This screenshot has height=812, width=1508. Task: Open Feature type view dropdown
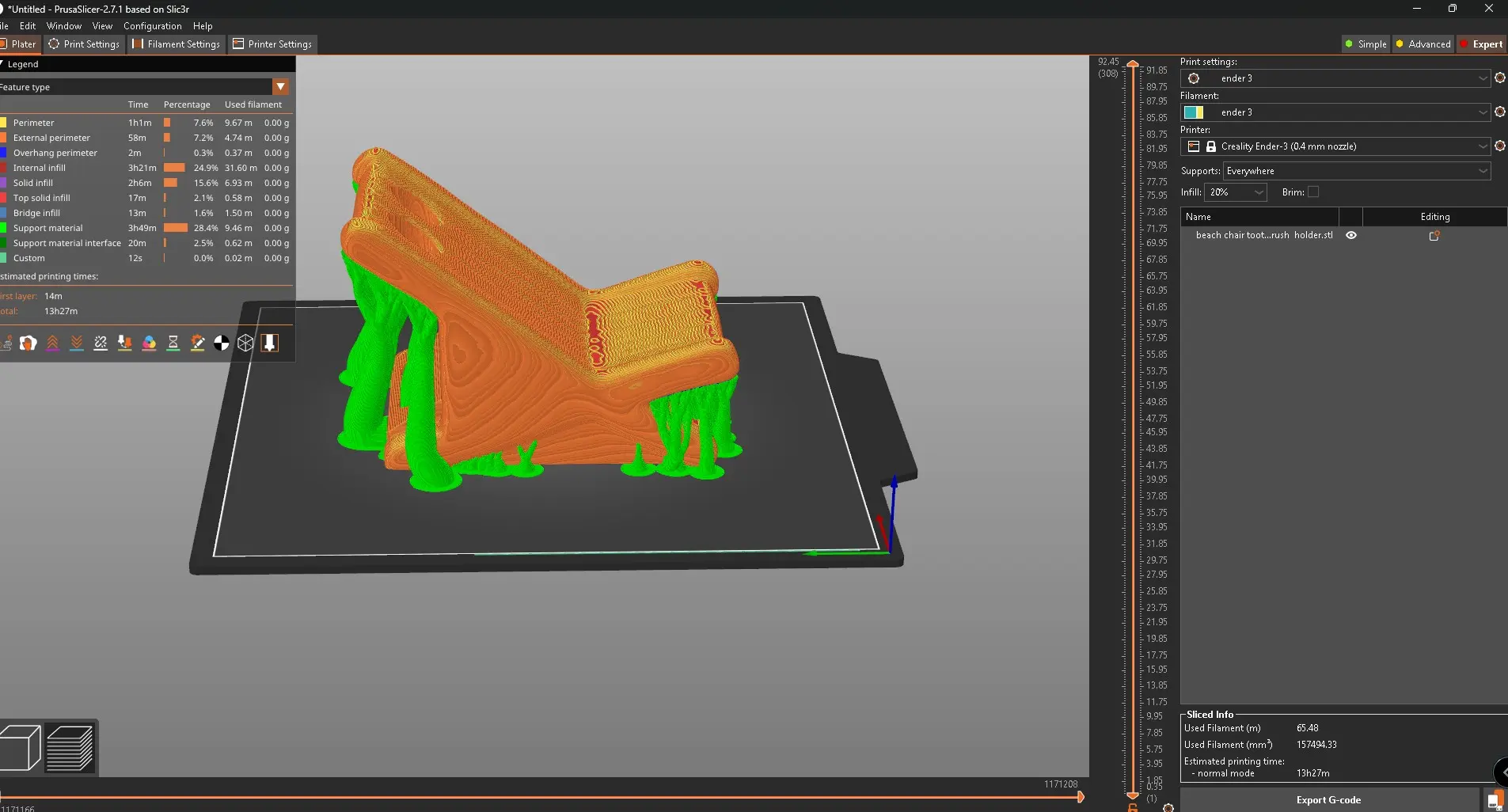coord(280,86)
